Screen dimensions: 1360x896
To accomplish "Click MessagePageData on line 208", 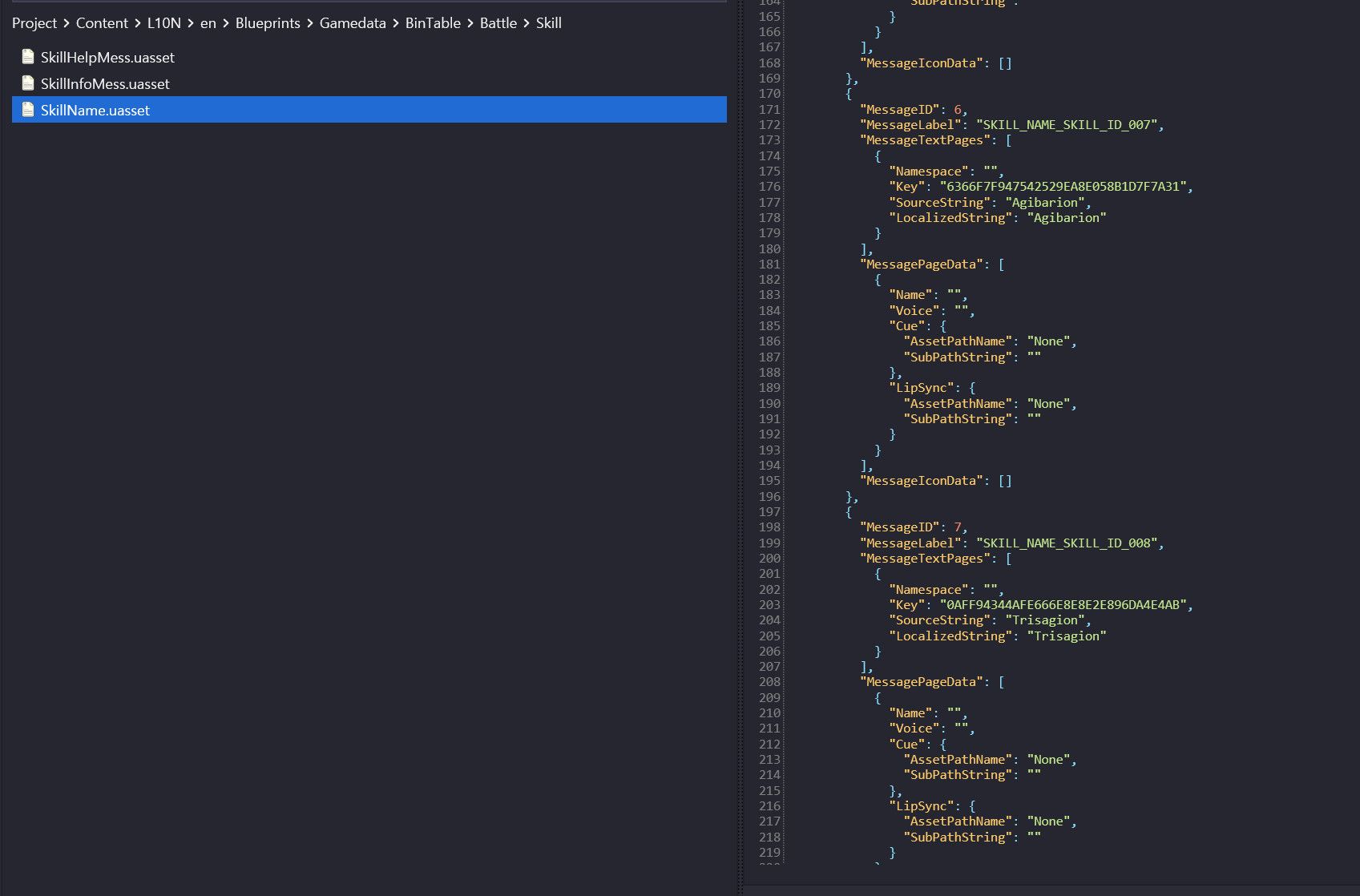I will (922, 682).
